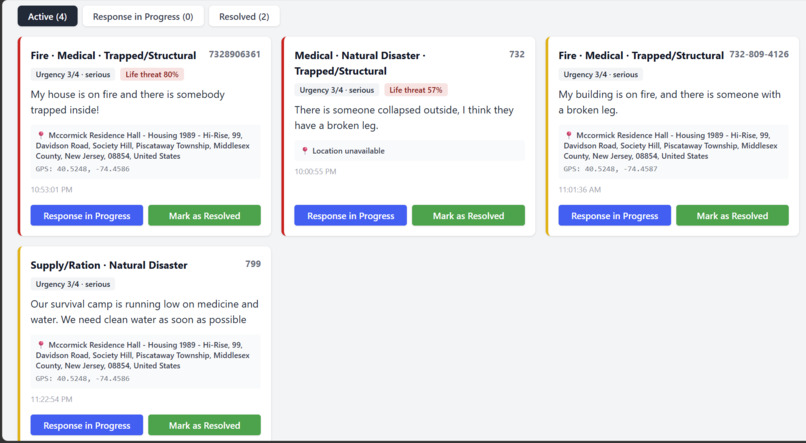Viewport: 806px width, 443px height.
Task: Click the caller ID 732 on the middle card
Action: tap(517, 54)
